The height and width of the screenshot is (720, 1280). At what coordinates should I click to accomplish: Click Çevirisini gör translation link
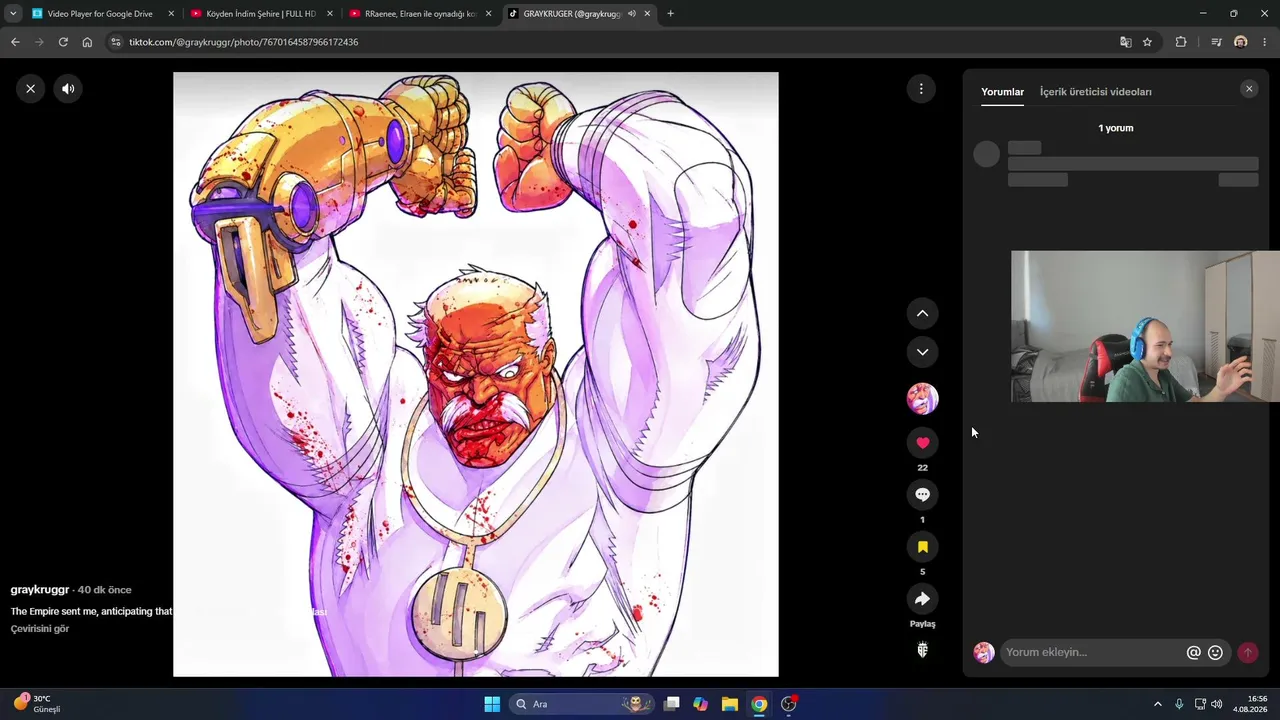(x=40, y=629)
